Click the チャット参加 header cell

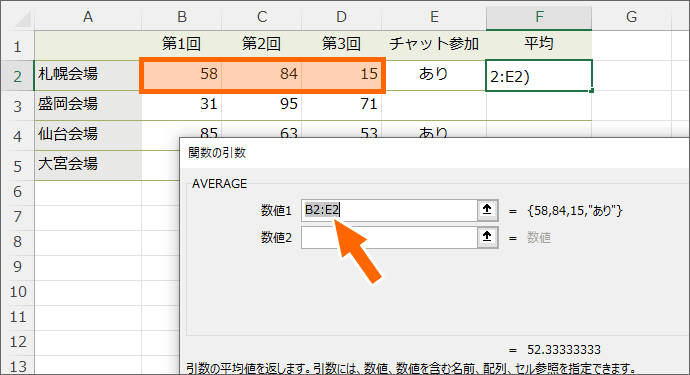click(x=434, y=44)
